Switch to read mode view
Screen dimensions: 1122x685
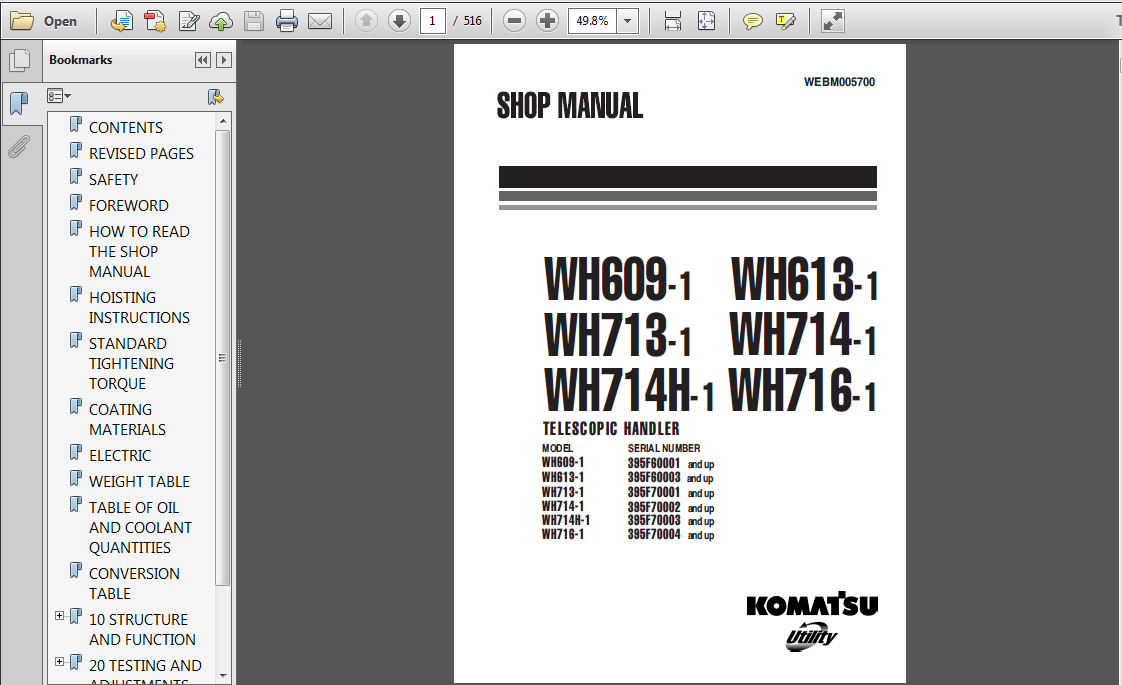pos(832,21)
